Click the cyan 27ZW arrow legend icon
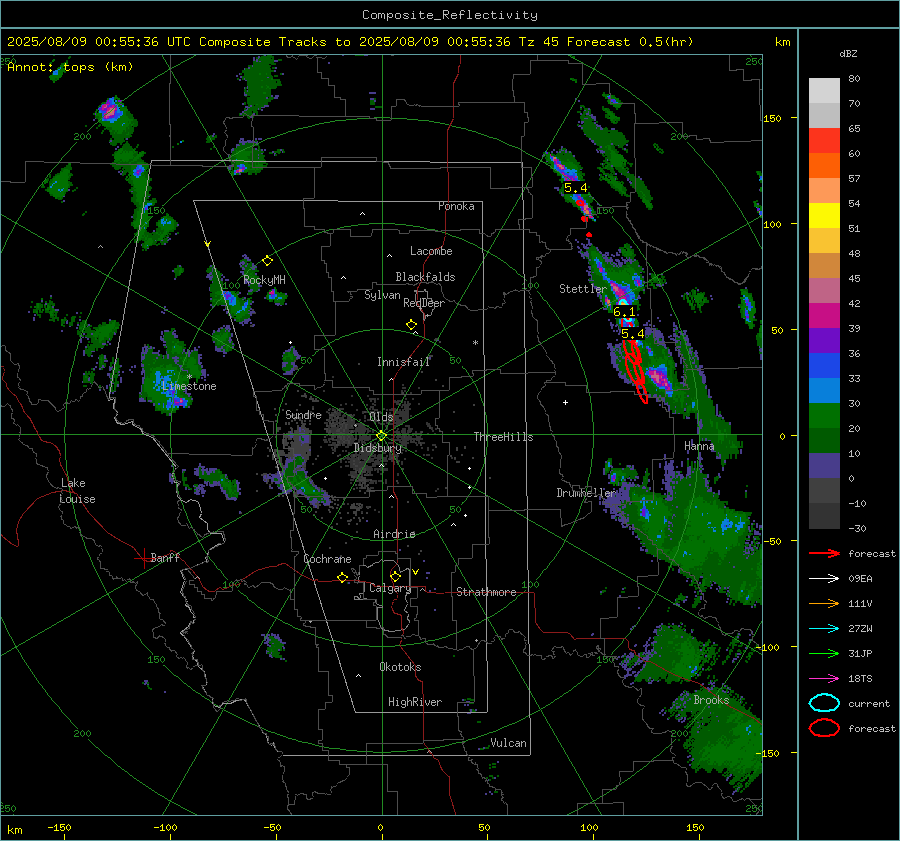 pos(824,629)
